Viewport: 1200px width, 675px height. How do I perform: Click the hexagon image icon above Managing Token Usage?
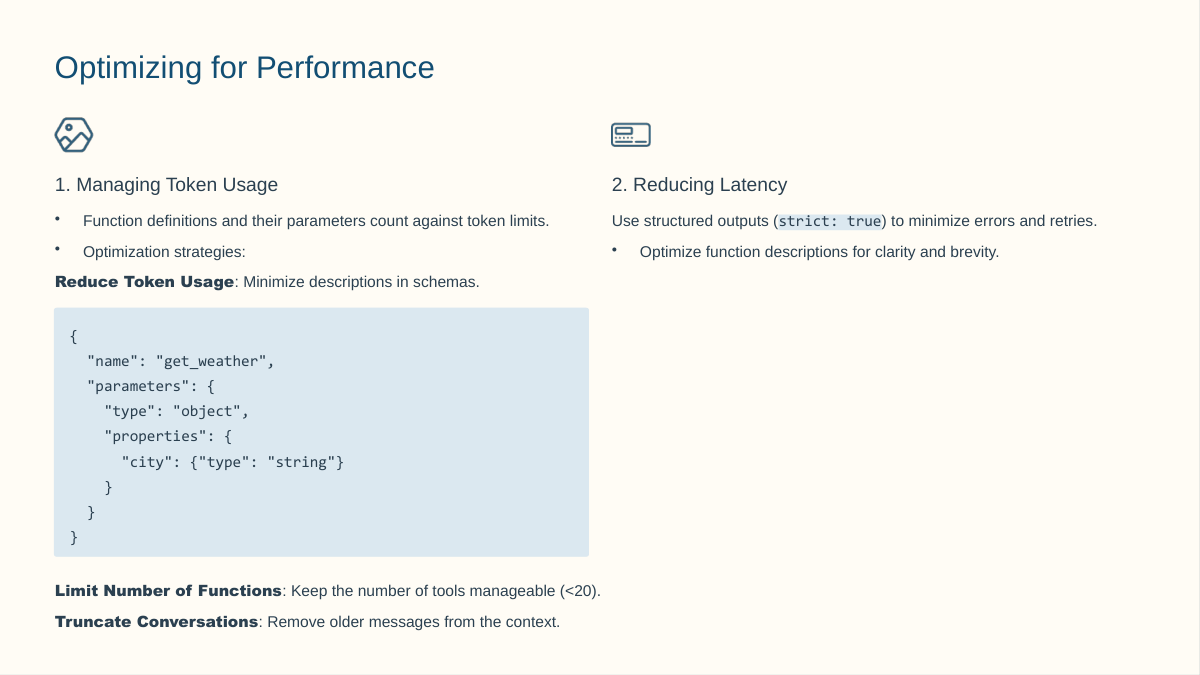pos(74,135)
